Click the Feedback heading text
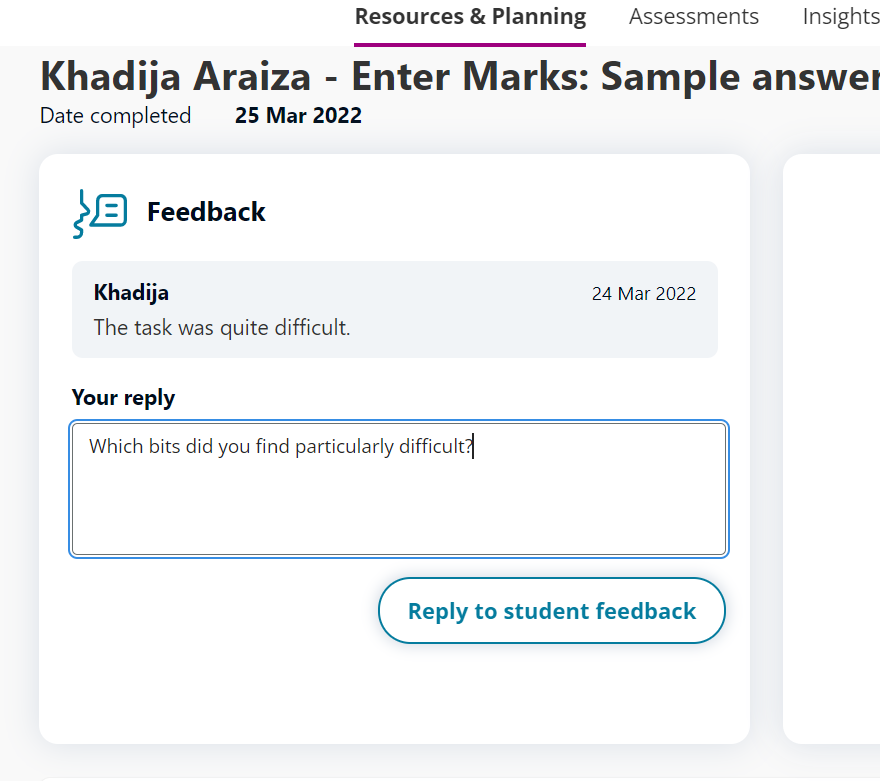This screenshot has height=781, width=880. [x=206, y=211]
